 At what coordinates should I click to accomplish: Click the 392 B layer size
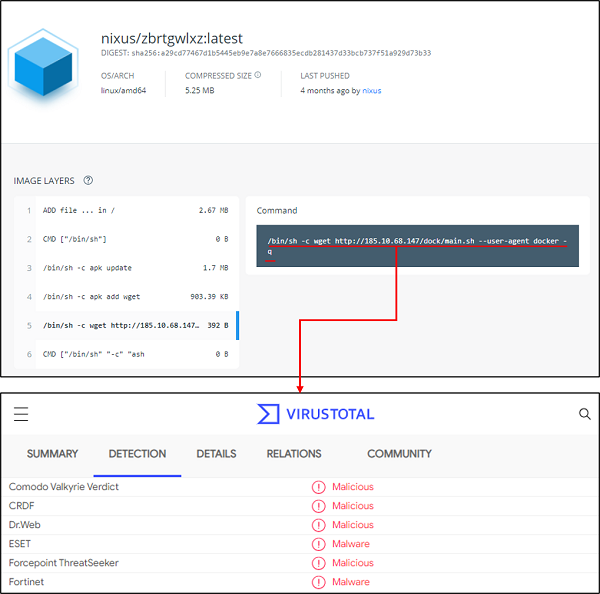click(218, 325)
